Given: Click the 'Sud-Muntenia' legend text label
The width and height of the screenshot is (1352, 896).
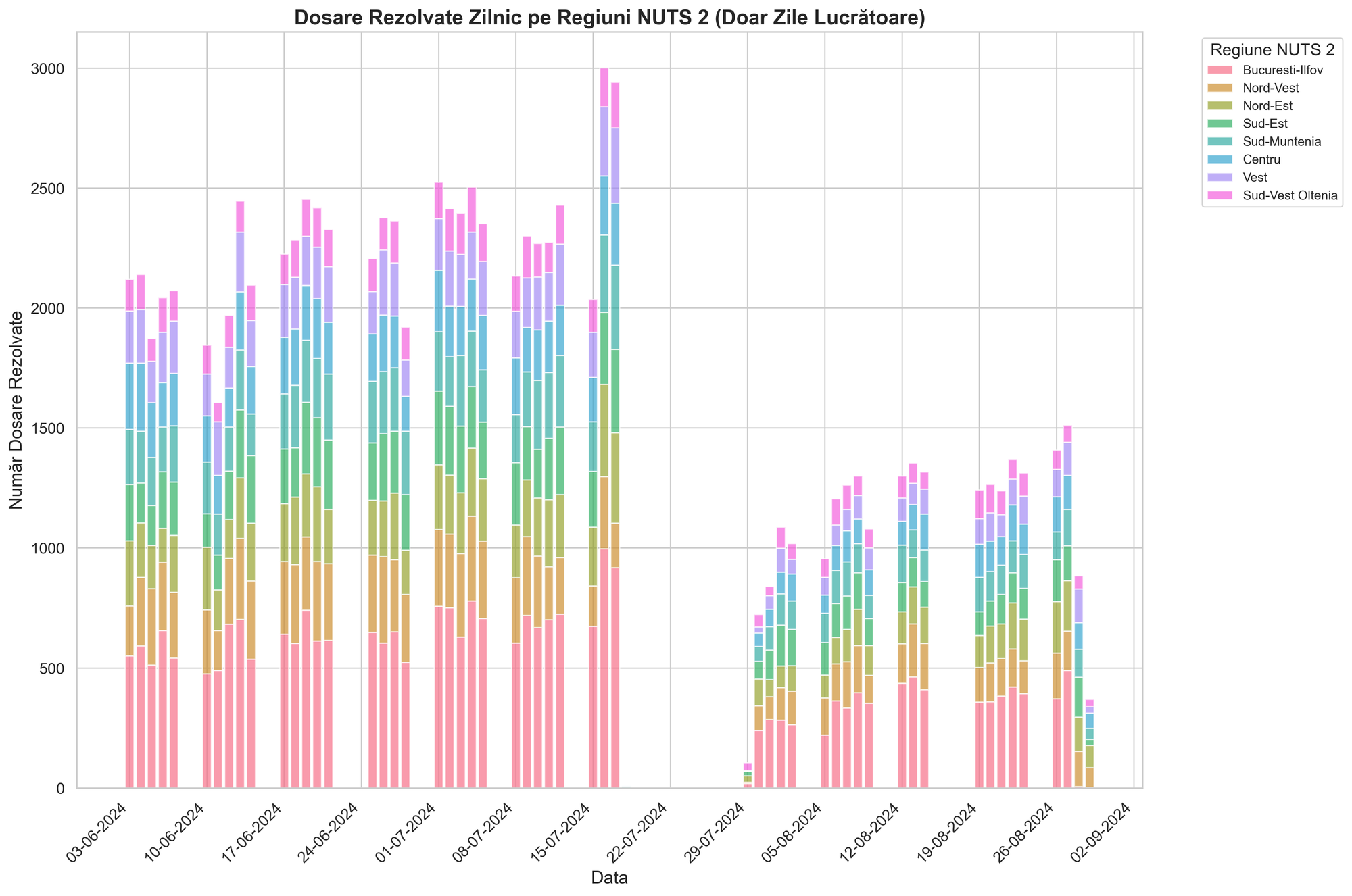Looking at the screenshot, I should (x=1282, y=142).
